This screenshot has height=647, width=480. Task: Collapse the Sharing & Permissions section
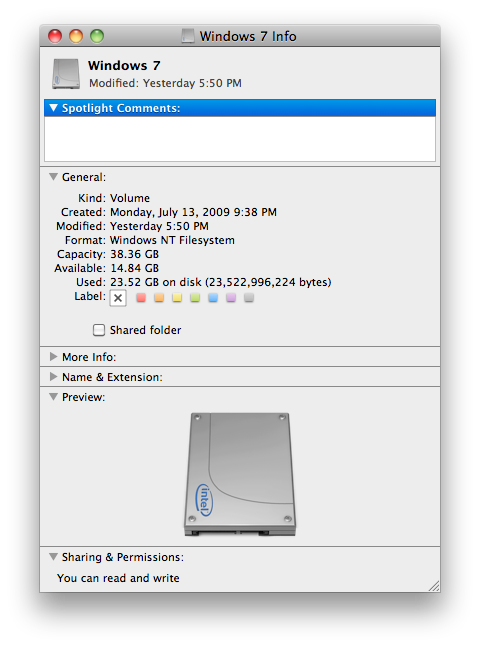[x=53, y=557]
